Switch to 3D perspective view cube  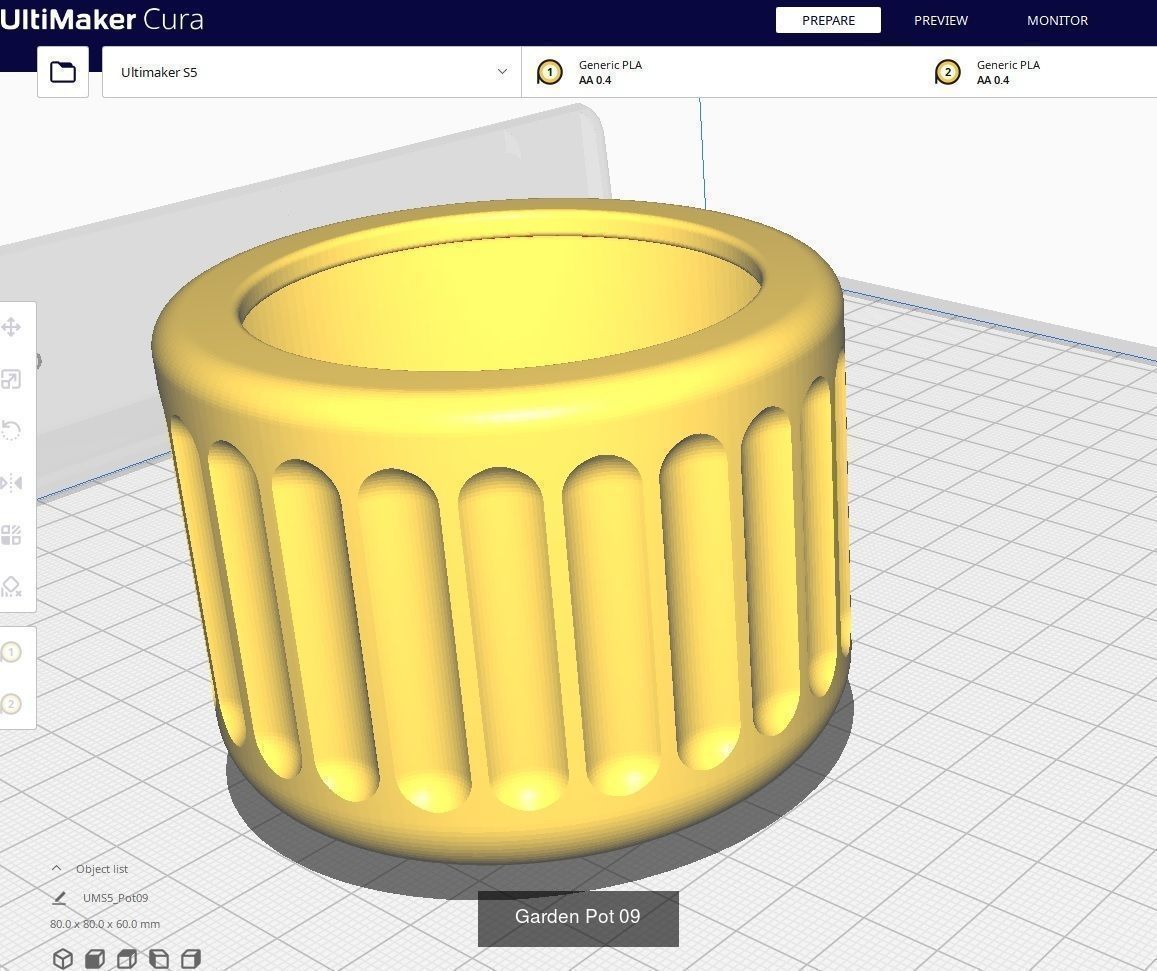[x=63, y=958]
